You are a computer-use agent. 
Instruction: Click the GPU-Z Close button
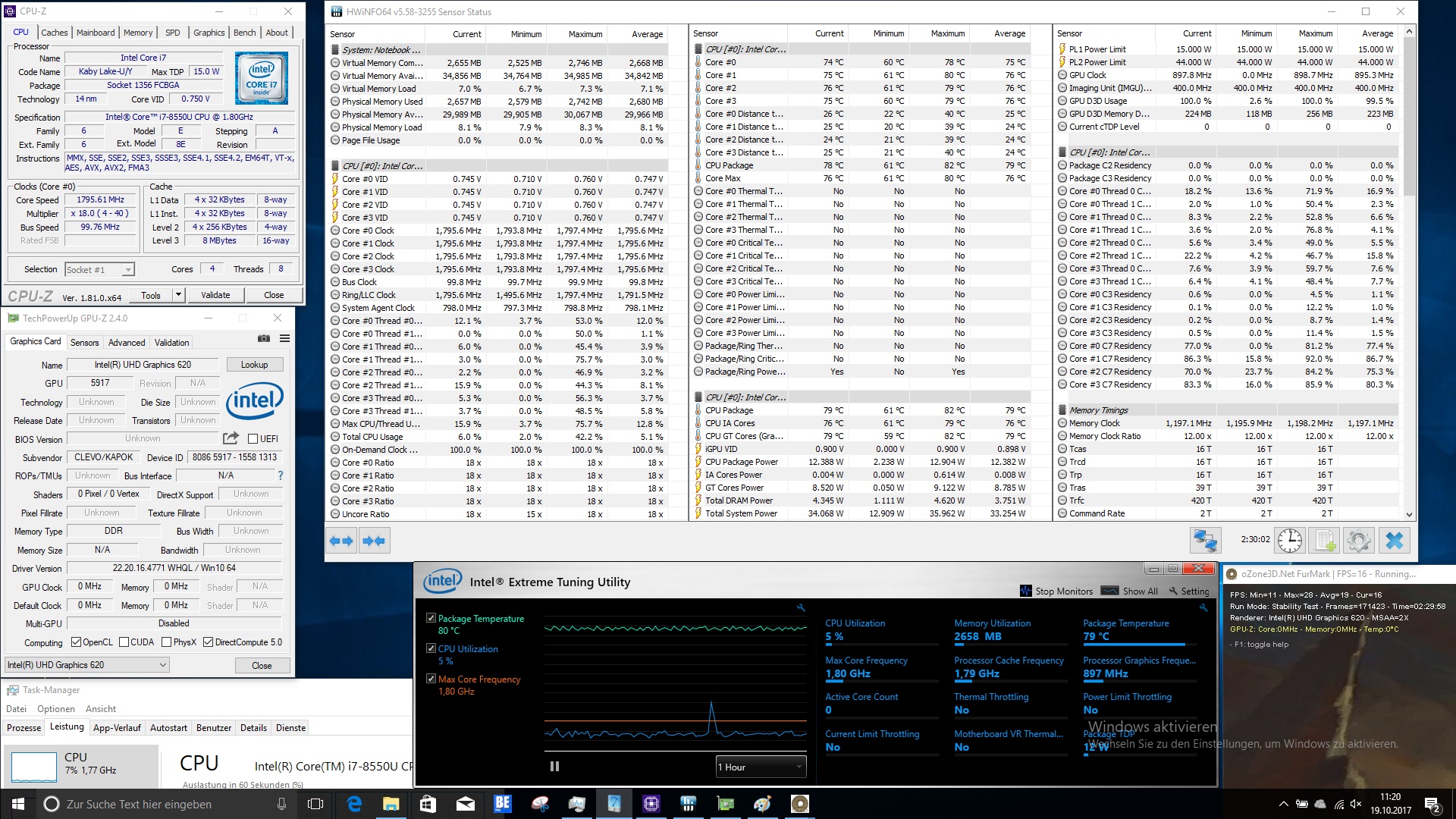click(262, 665)
